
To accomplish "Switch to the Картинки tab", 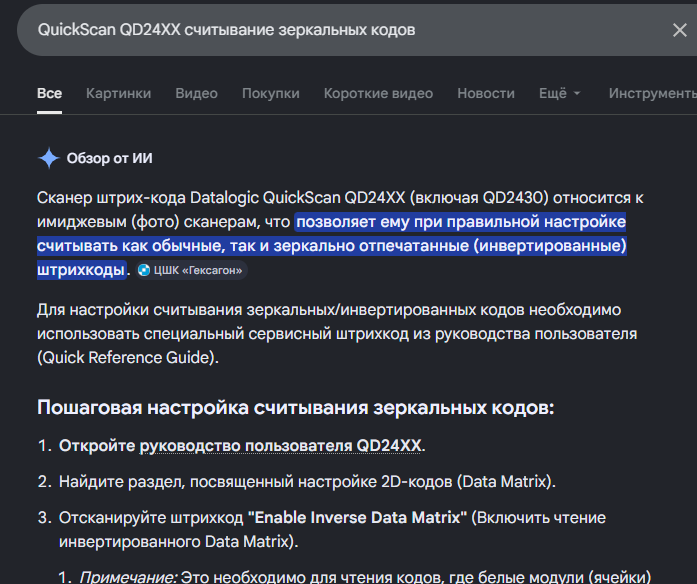I will pyautogui.click(x=118, y=93).
